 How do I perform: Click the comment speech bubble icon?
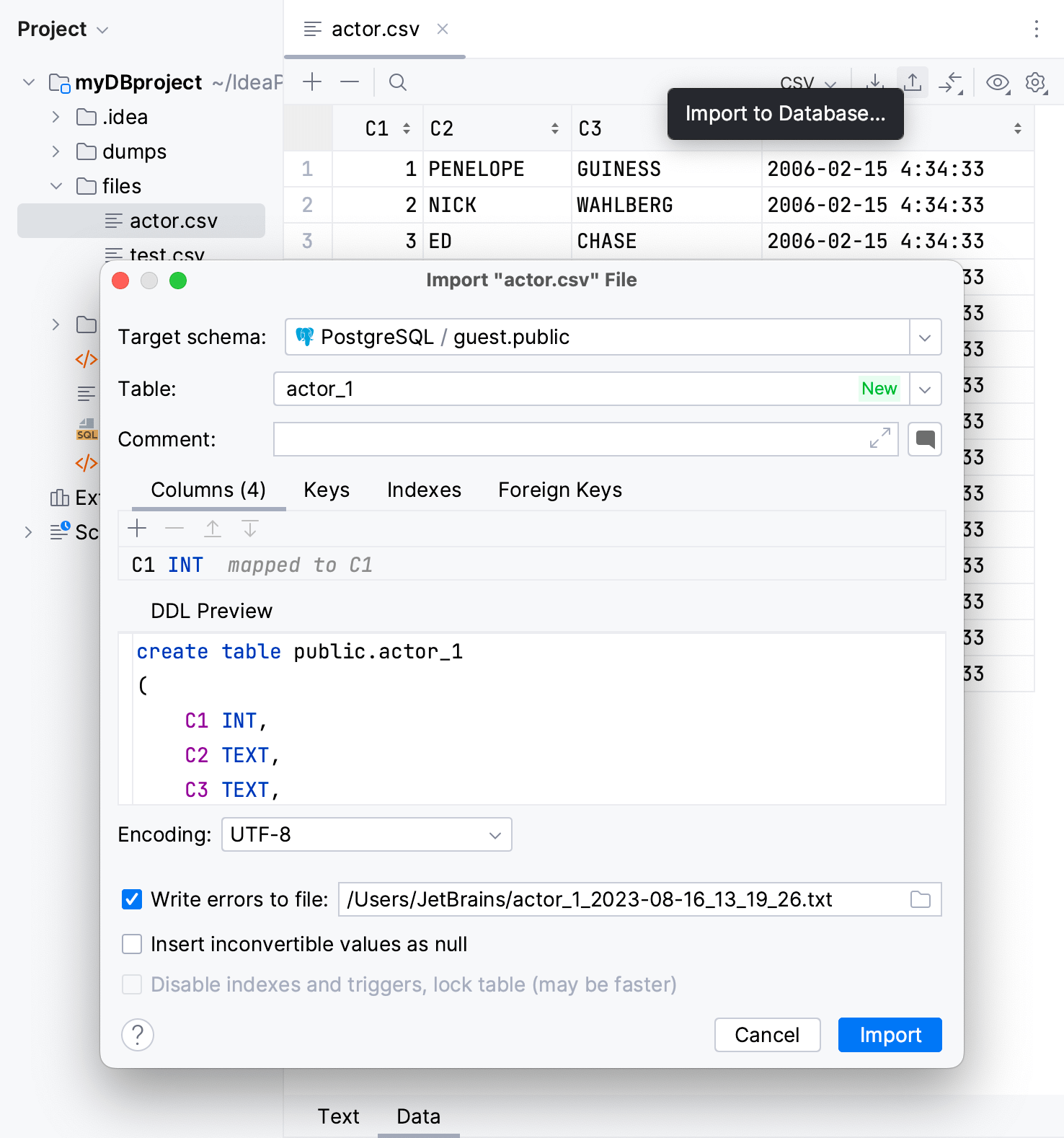[x=925, y=439]
